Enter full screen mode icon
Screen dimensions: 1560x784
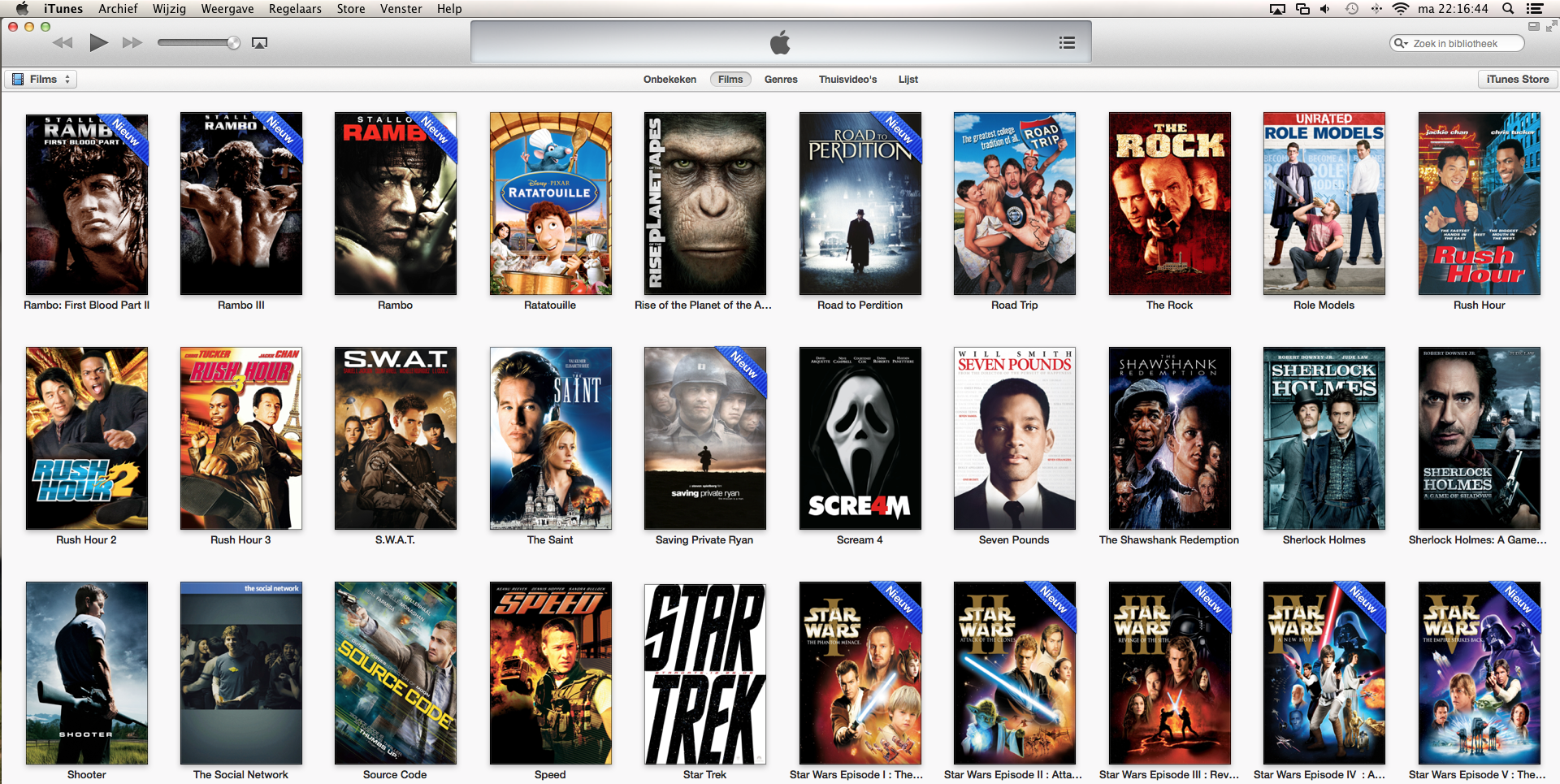click(1551, 26)
